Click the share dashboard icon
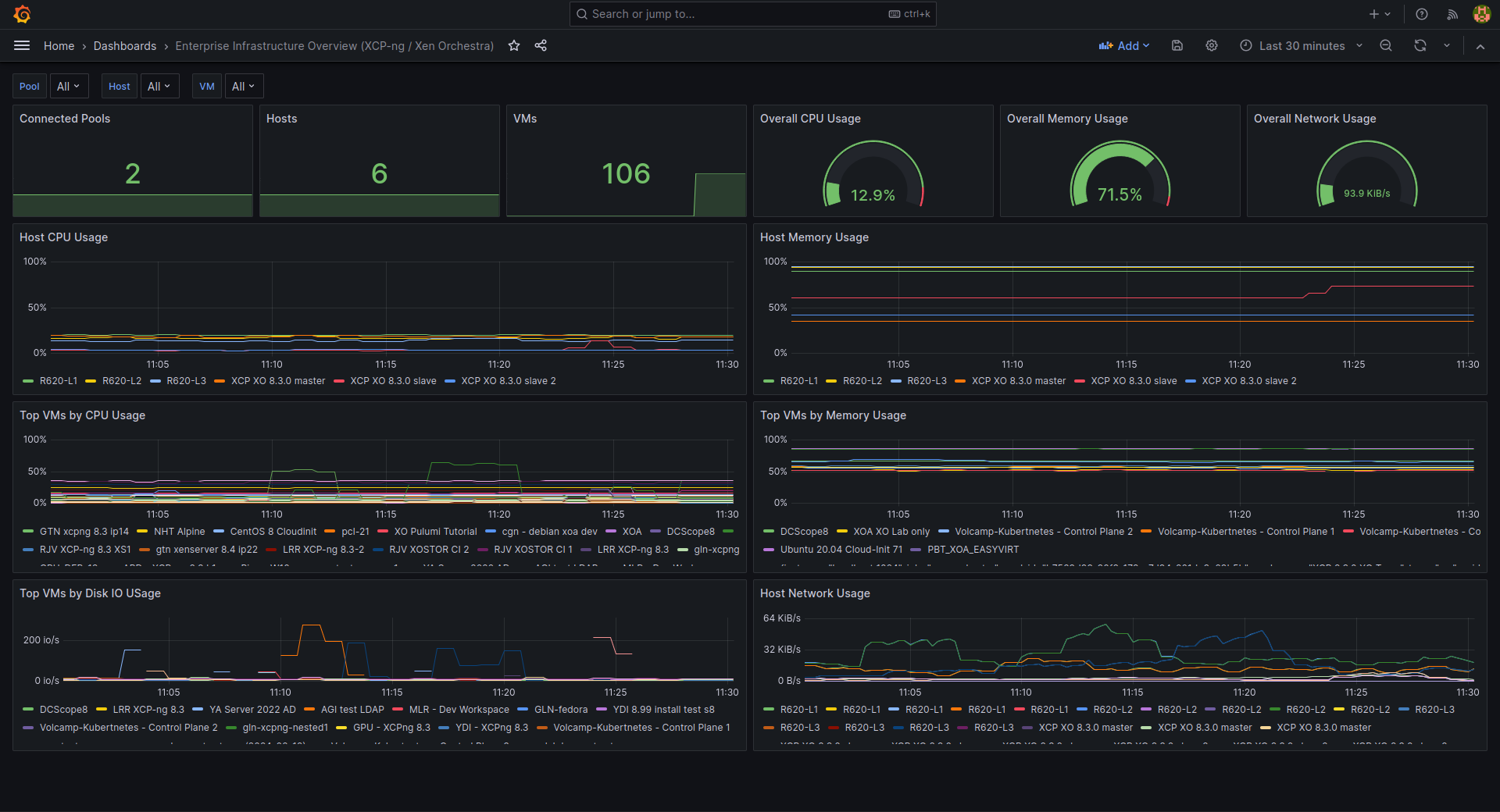This screenshot has width=1500, height=812. coord(541,46)
